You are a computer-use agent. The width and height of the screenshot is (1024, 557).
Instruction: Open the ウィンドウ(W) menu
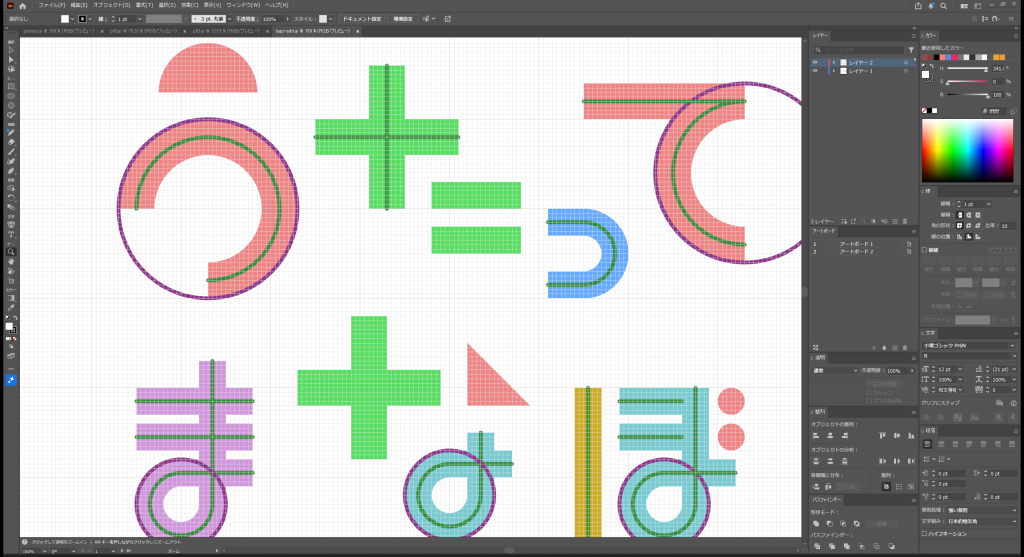coord(243,5)
